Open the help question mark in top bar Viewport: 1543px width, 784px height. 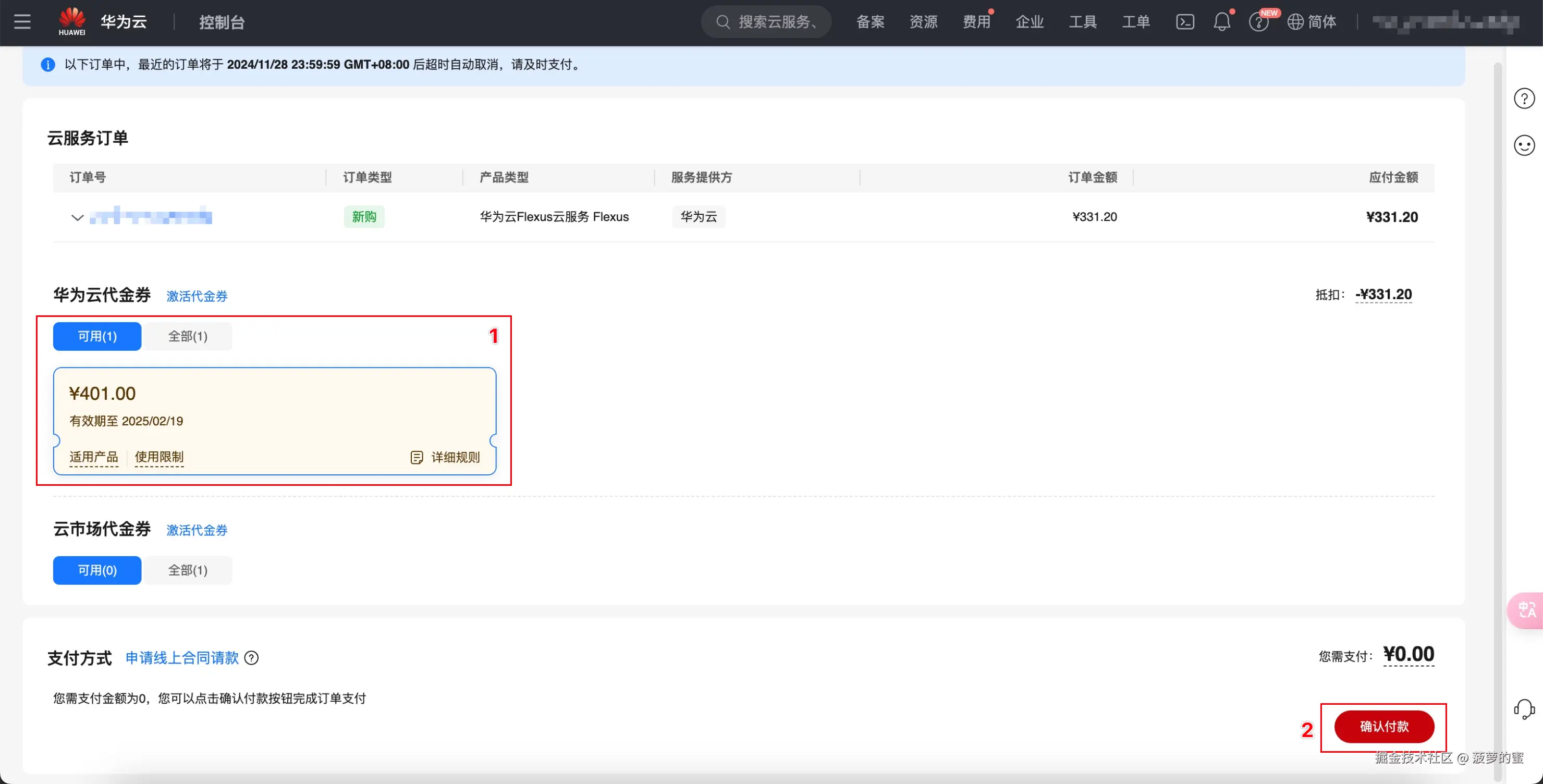1258,22
